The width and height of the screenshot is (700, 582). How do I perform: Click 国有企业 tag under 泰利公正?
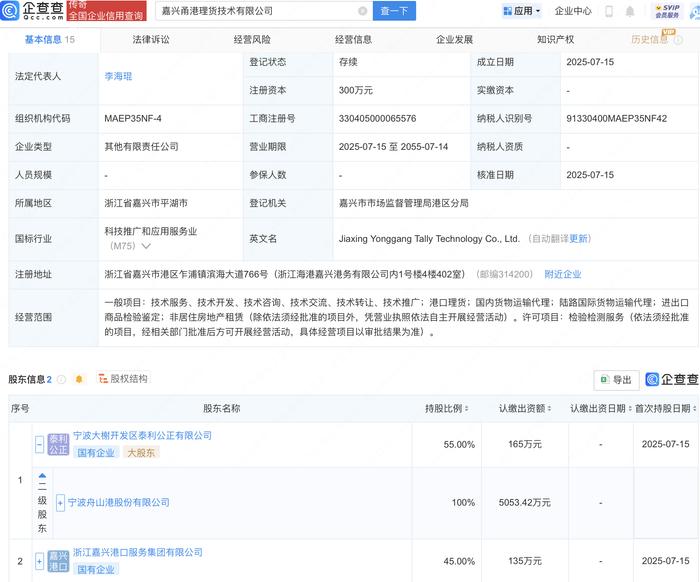96,453
